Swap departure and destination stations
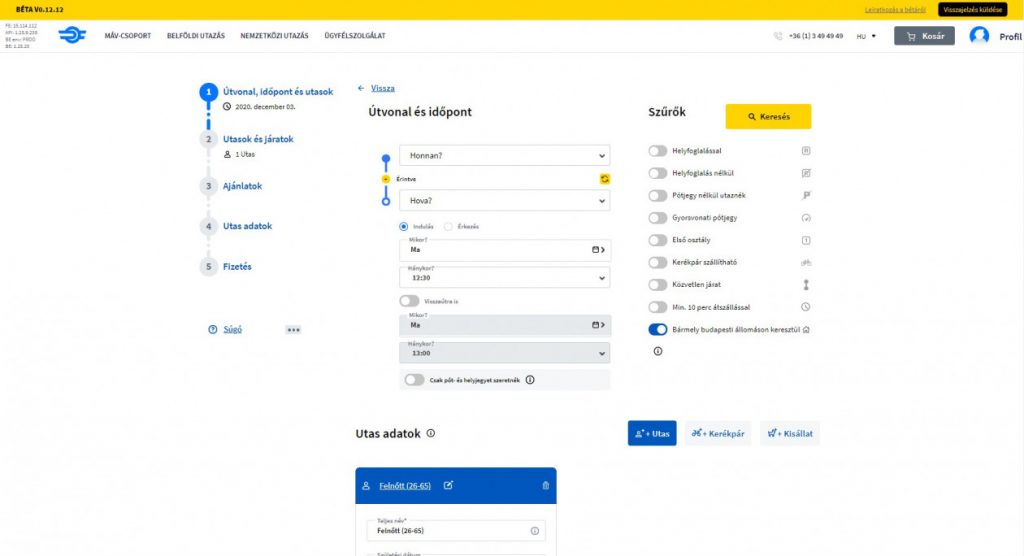 (x=604, y=178)
